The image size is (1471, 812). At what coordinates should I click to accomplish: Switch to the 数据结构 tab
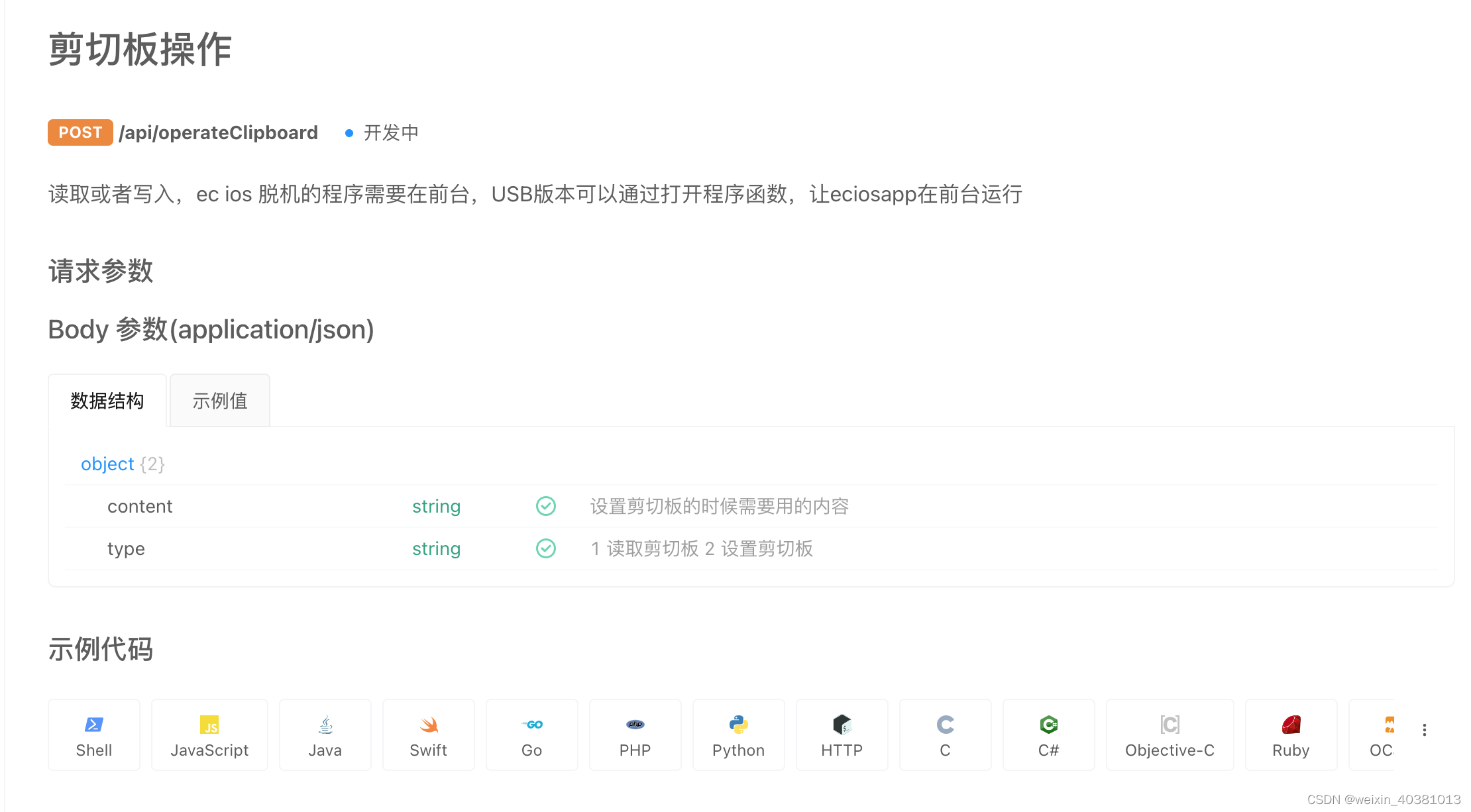[x=107, y=400]
